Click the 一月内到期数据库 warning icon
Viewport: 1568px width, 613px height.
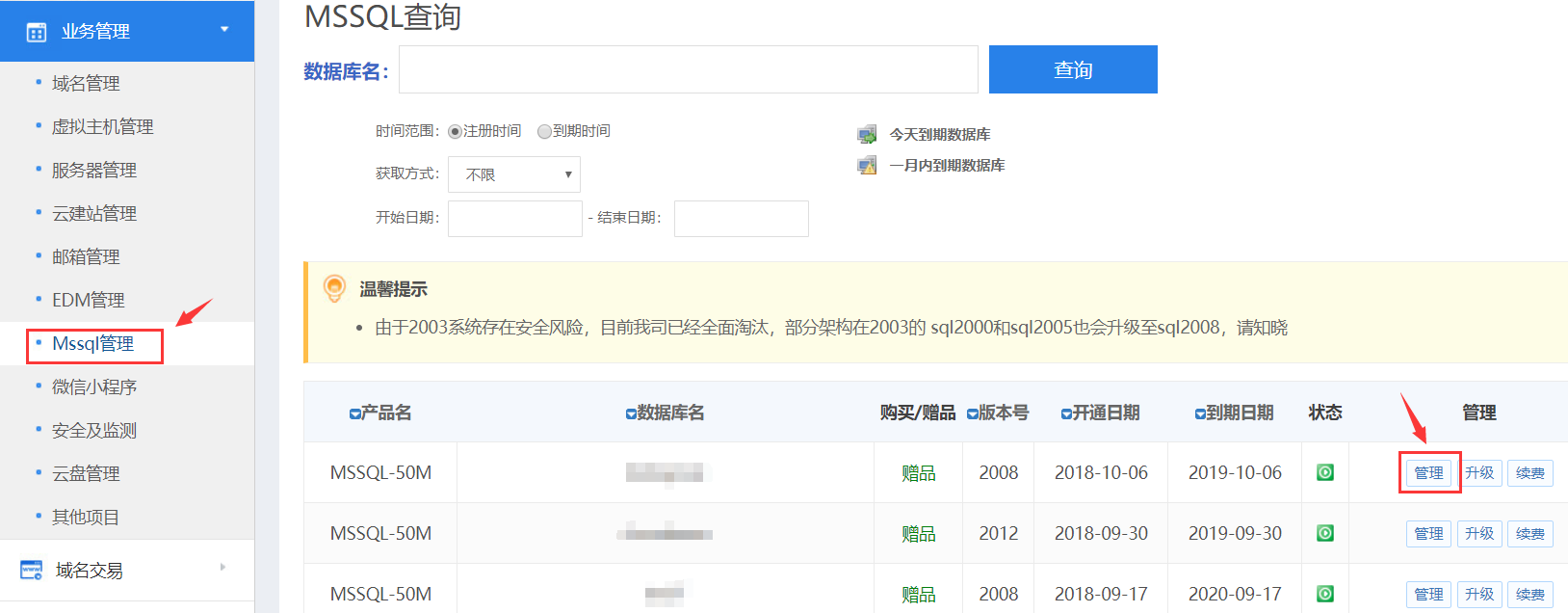pyautogui.click(x=867, y=165)
